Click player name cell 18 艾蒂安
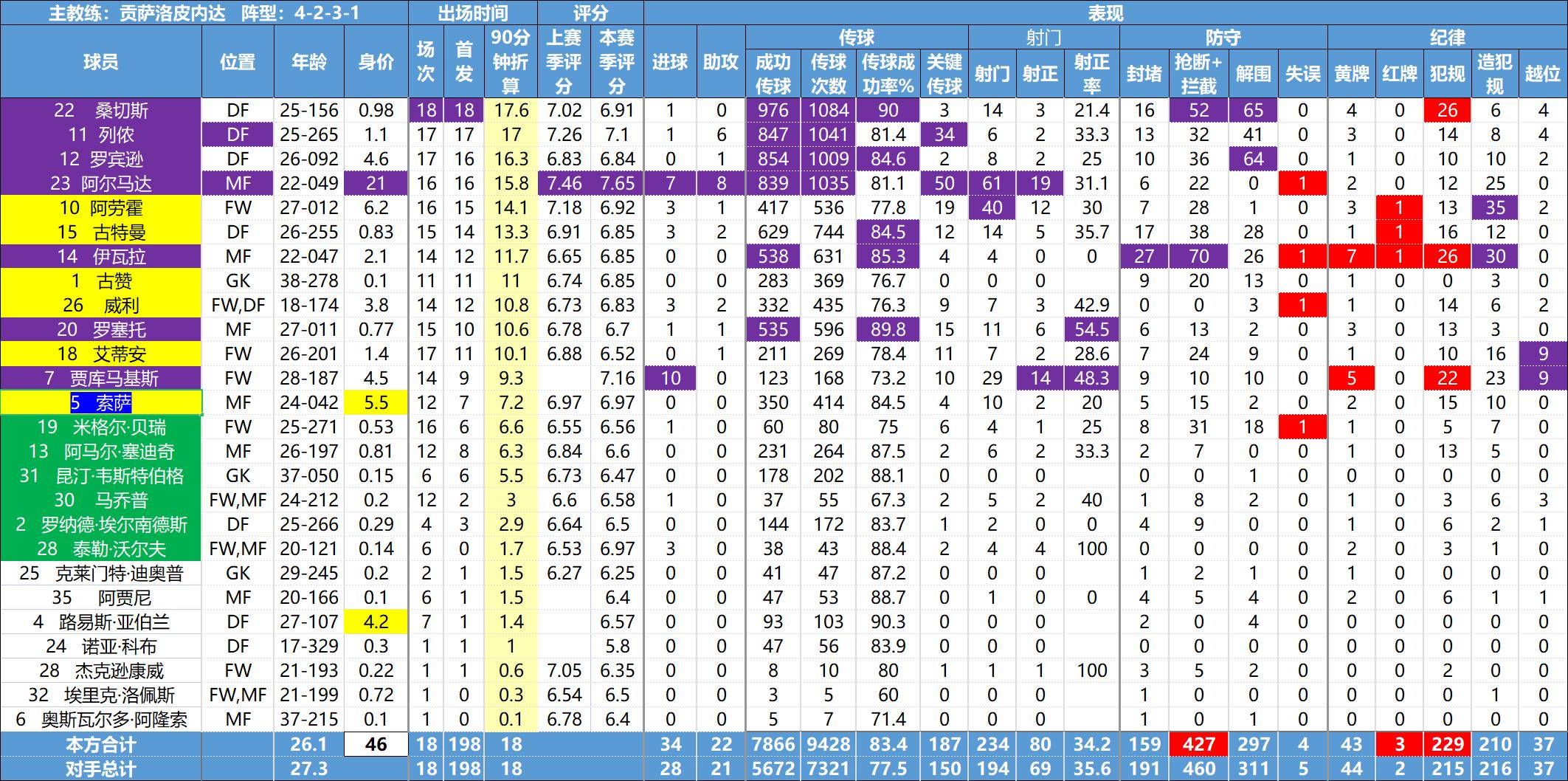This screenshot has height=781, width=1568. point(101,354)
